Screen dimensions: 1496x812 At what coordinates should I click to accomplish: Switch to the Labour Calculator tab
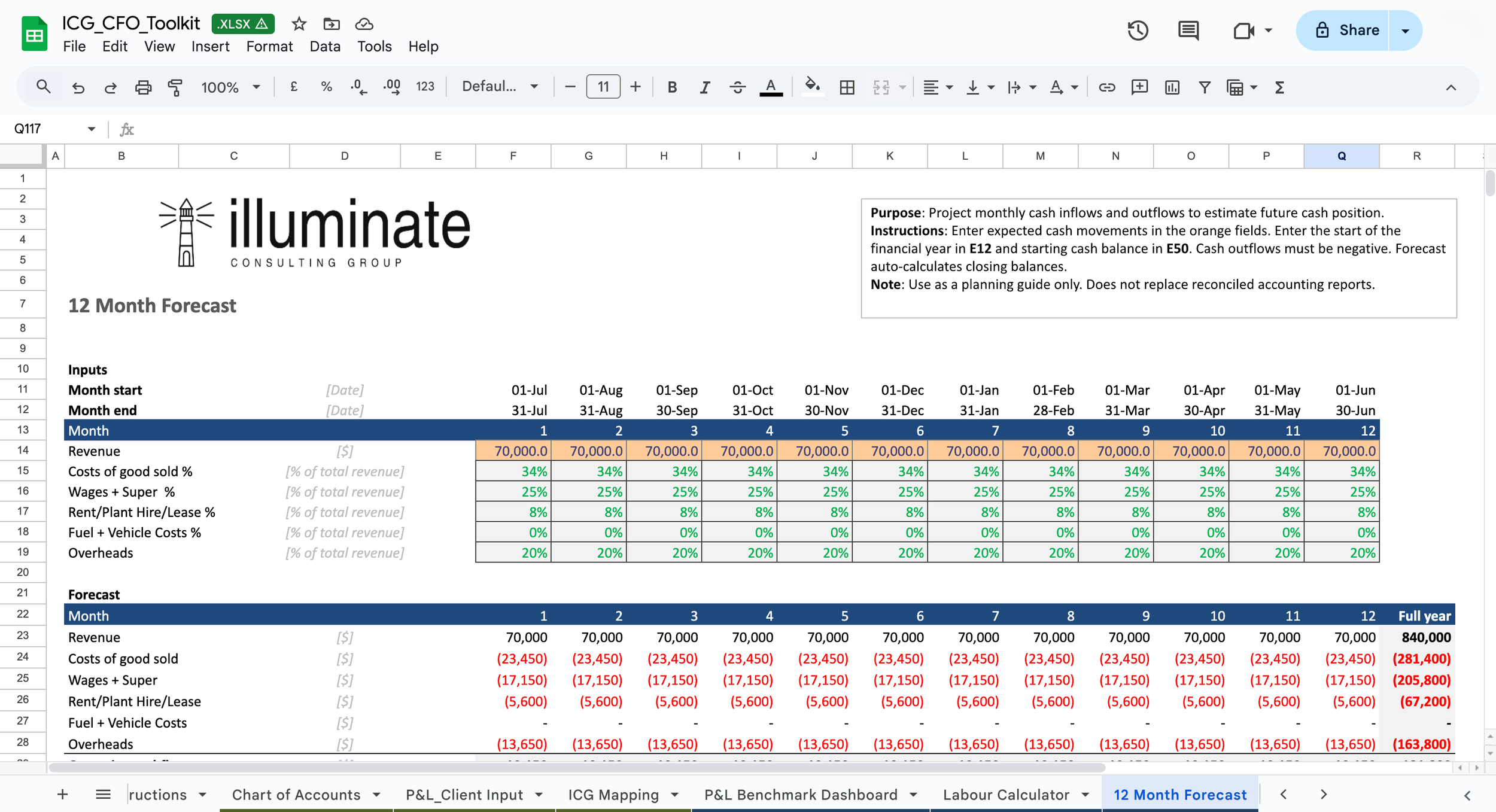(x=1006, y=795)
